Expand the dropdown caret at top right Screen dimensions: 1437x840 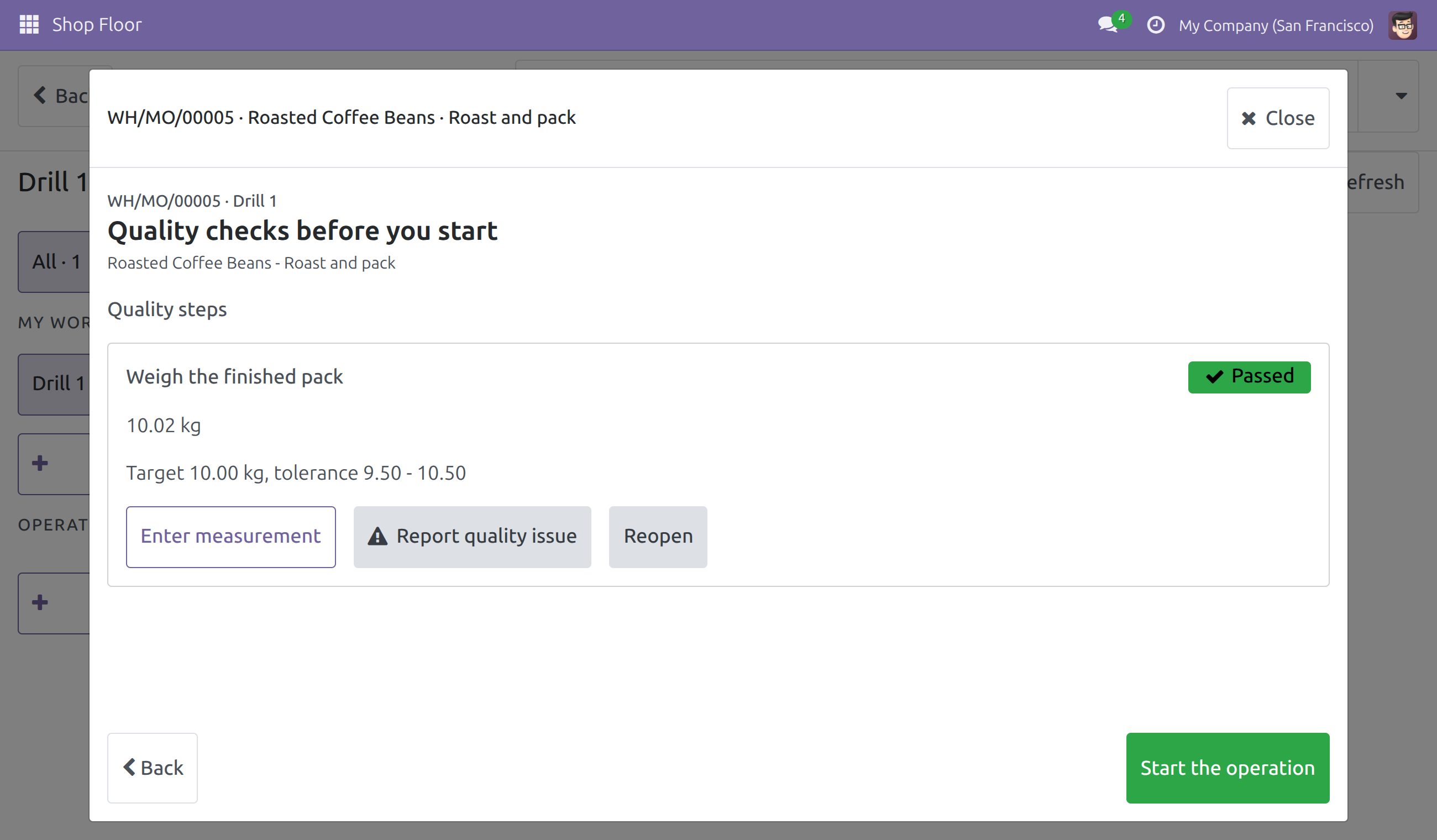(1401, 96)
